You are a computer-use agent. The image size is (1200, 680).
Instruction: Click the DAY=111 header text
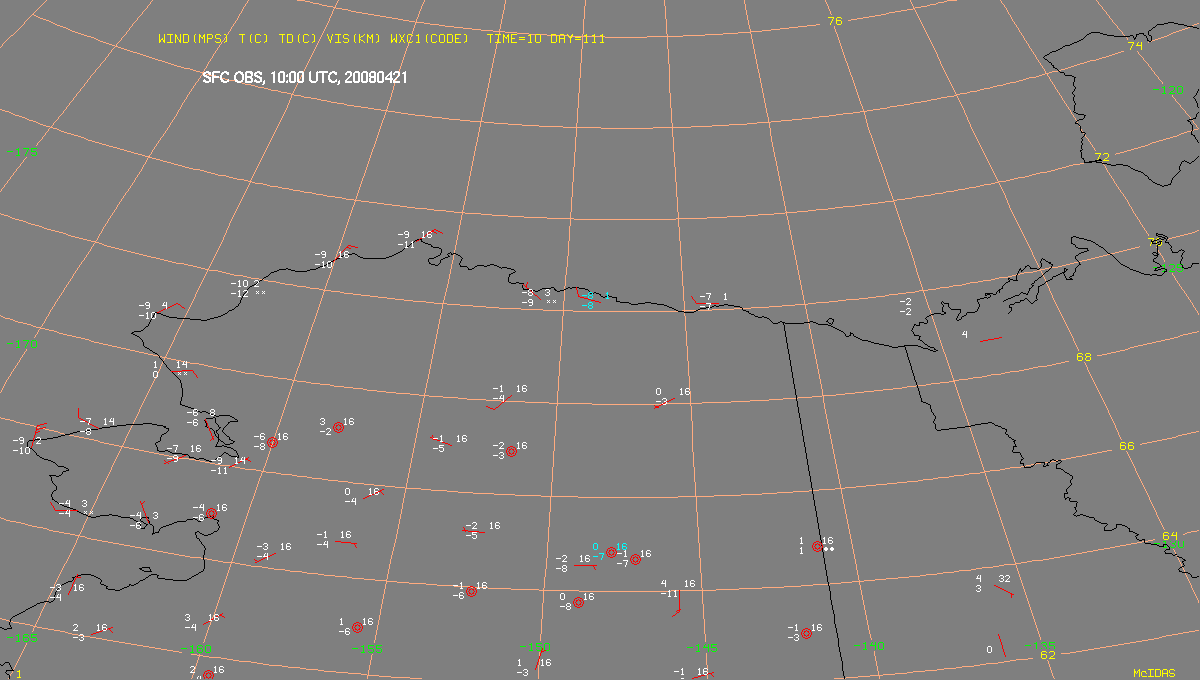pos(578,39)
